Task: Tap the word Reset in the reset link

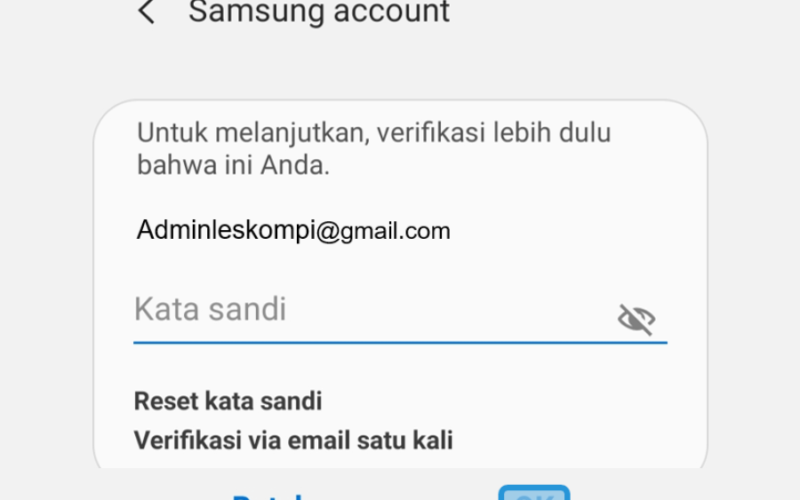Action: pos(166,401)
